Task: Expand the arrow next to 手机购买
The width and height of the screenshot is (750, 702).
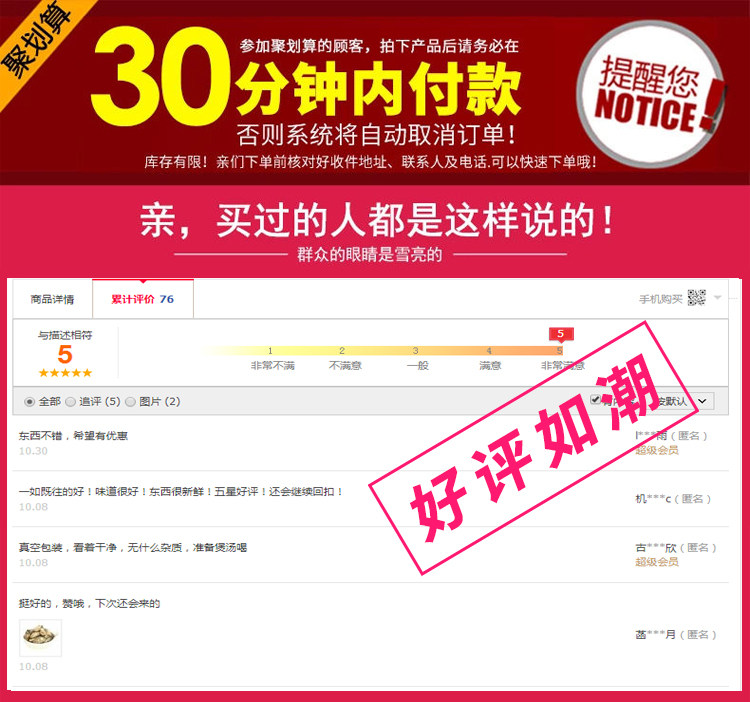Action: [x=717, y=297]
